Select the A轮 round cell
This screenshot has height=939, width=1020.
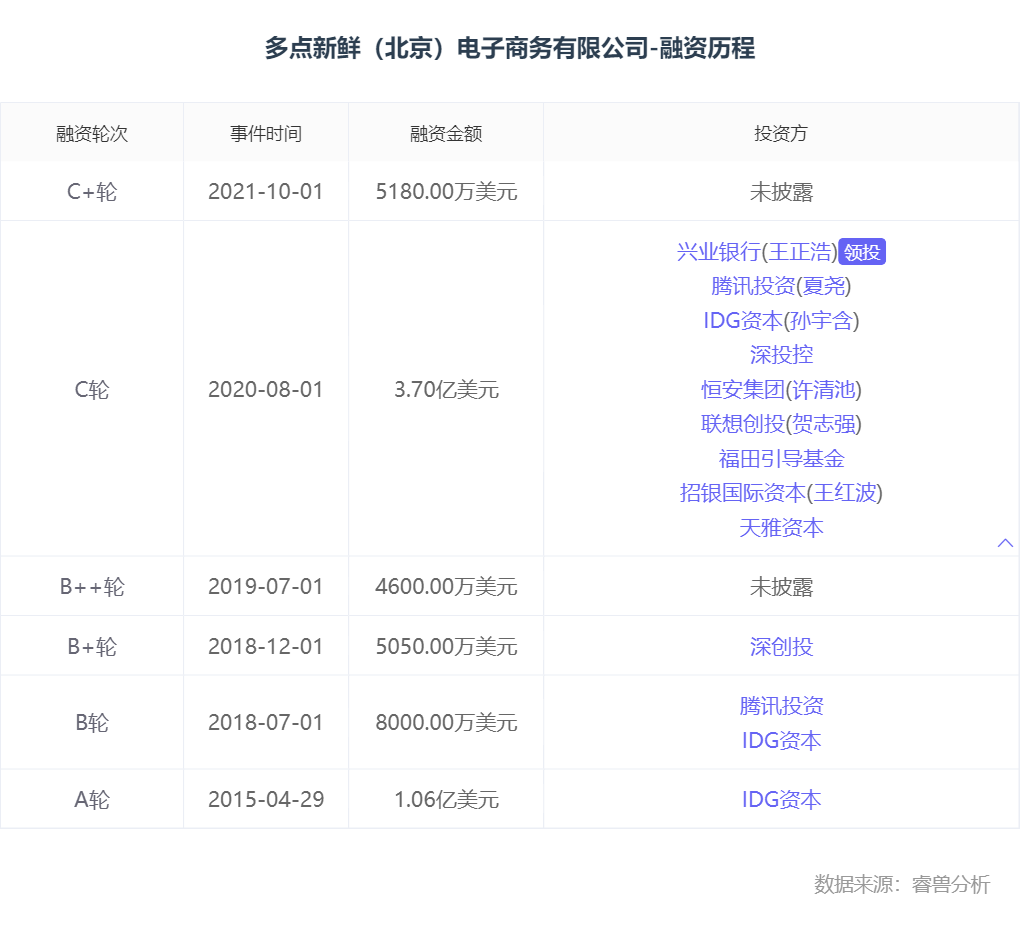pyautogui.click(x=92, y=800)
